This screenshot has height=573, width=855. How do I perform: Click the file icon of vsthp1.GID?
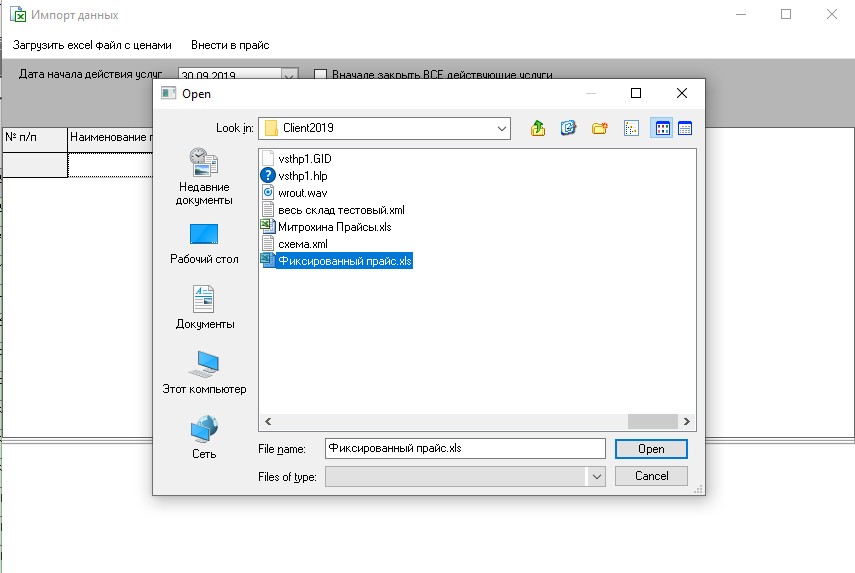(x=268, y=158)
